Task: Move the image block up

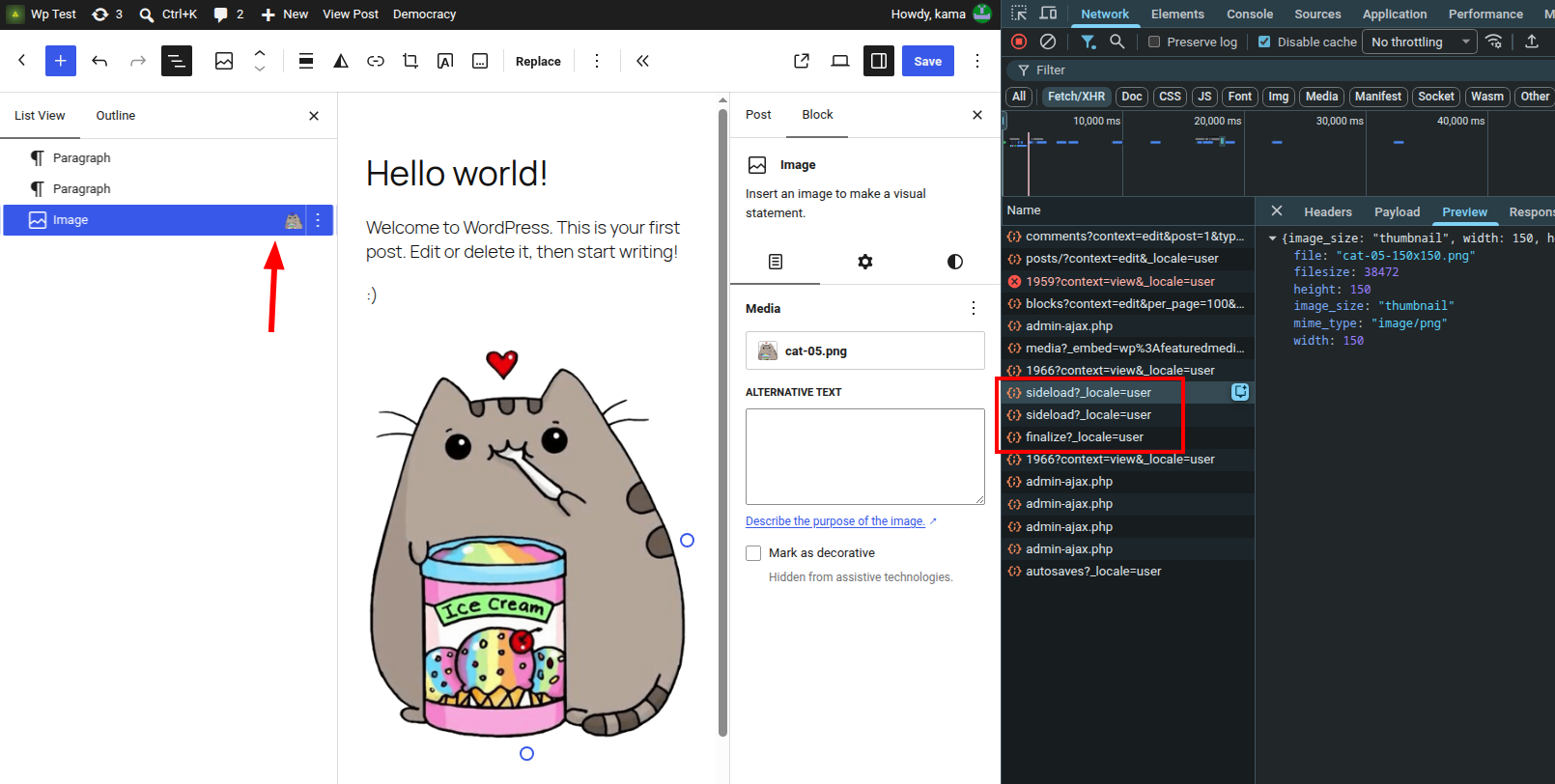Action: 260,53
